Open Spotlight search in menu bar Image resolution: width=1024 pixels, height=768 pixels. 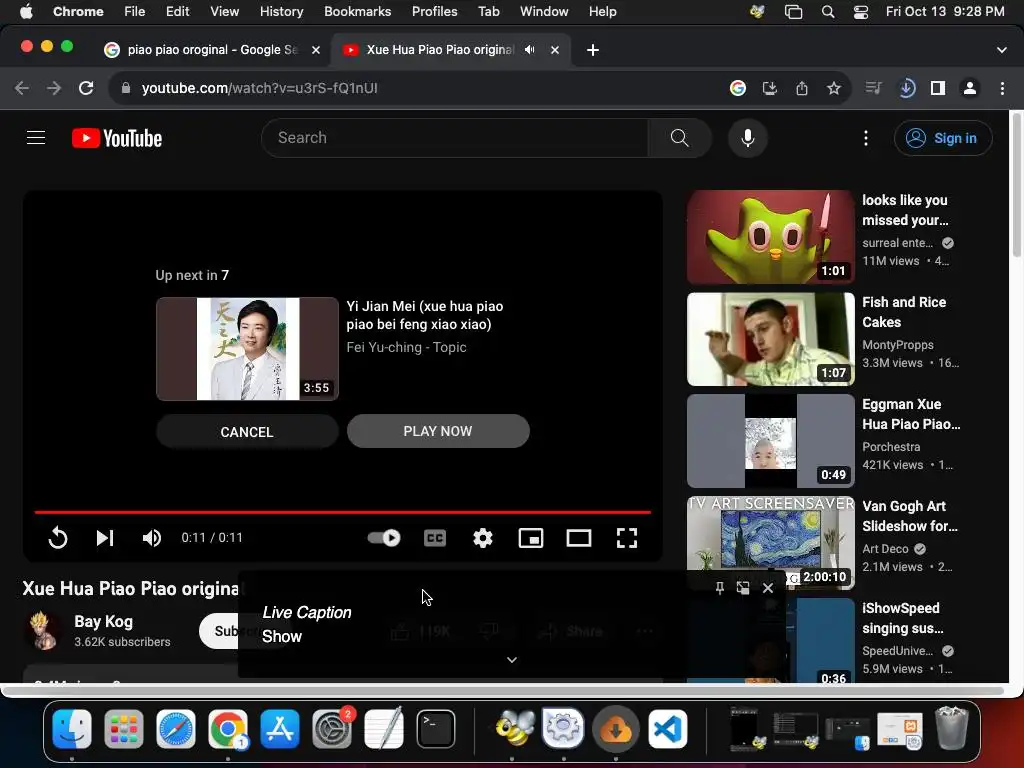(827, 12)
